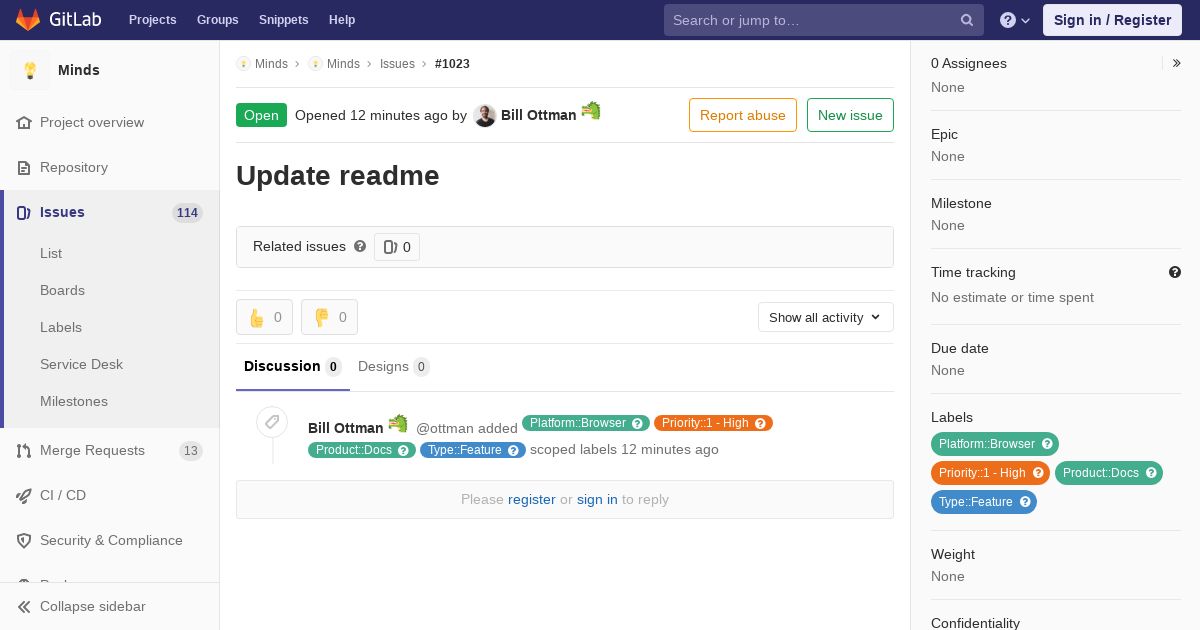The image size is (1200, 630).
Task: Open the Projects menu
Action: [x=153, y=20]
